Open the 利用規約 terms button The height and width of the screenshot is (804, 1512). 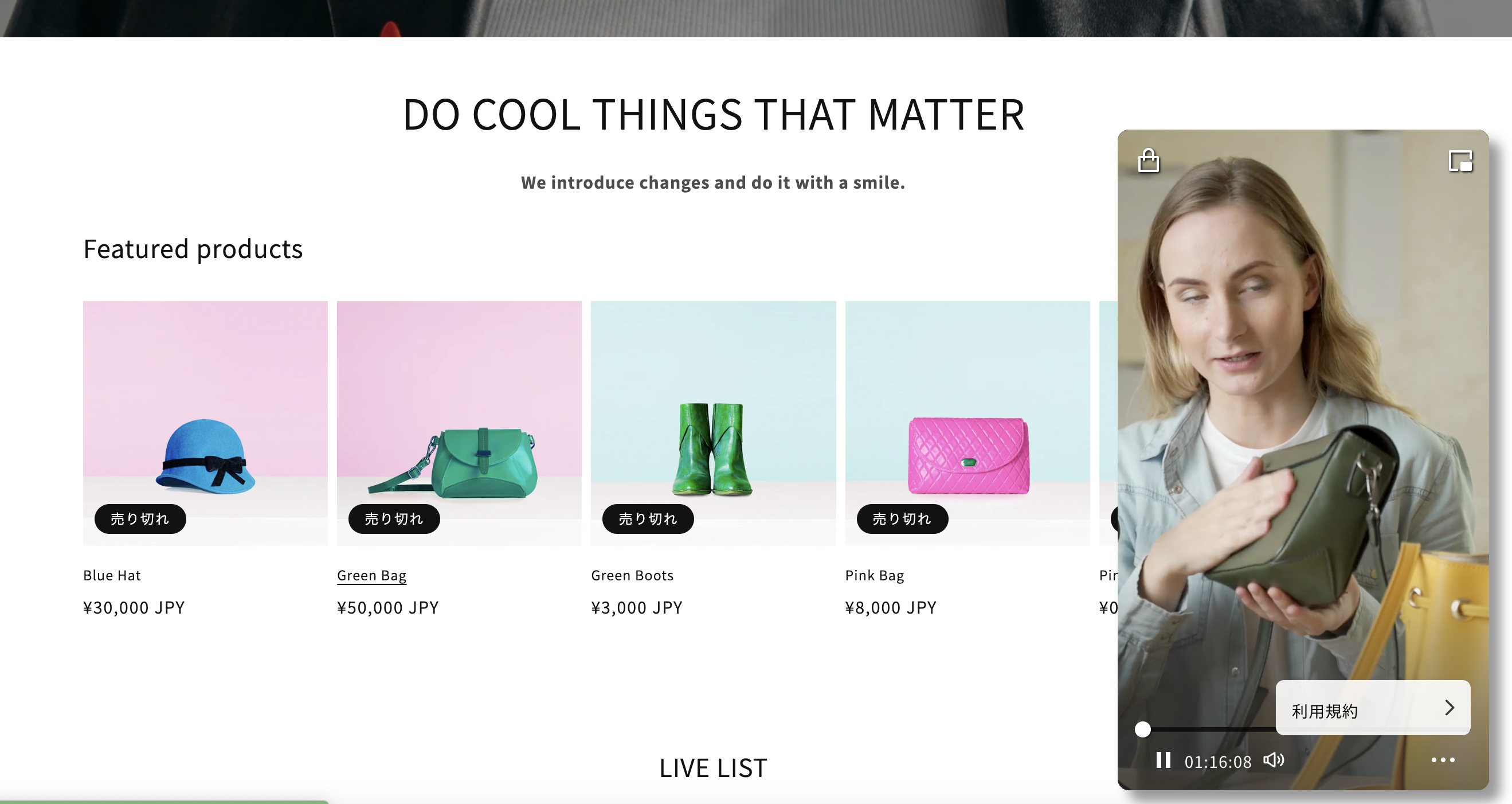pos(1350,709)
